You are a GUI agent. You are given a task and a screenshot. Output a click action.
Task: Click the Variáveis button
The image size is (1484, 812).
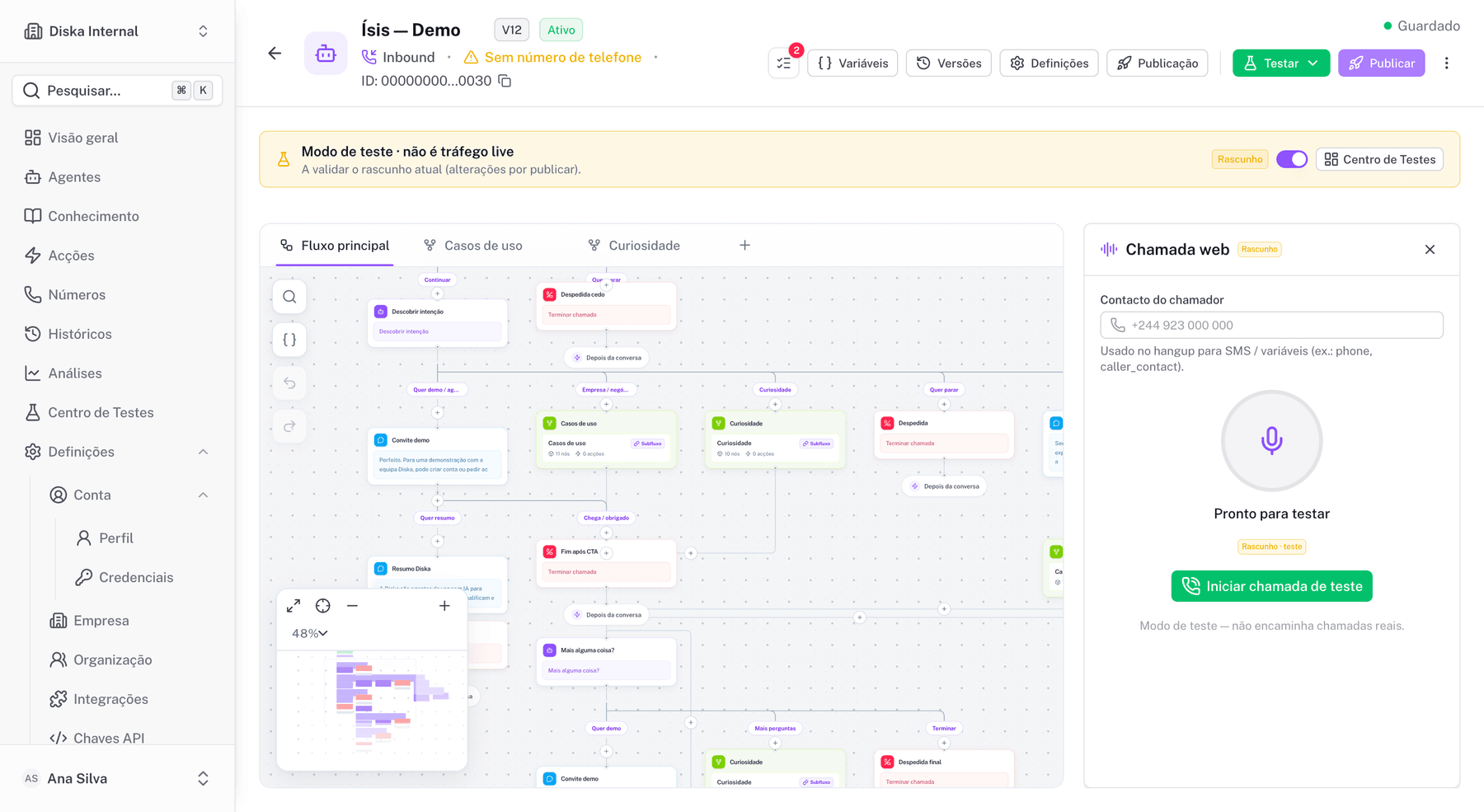coord(852,63)
